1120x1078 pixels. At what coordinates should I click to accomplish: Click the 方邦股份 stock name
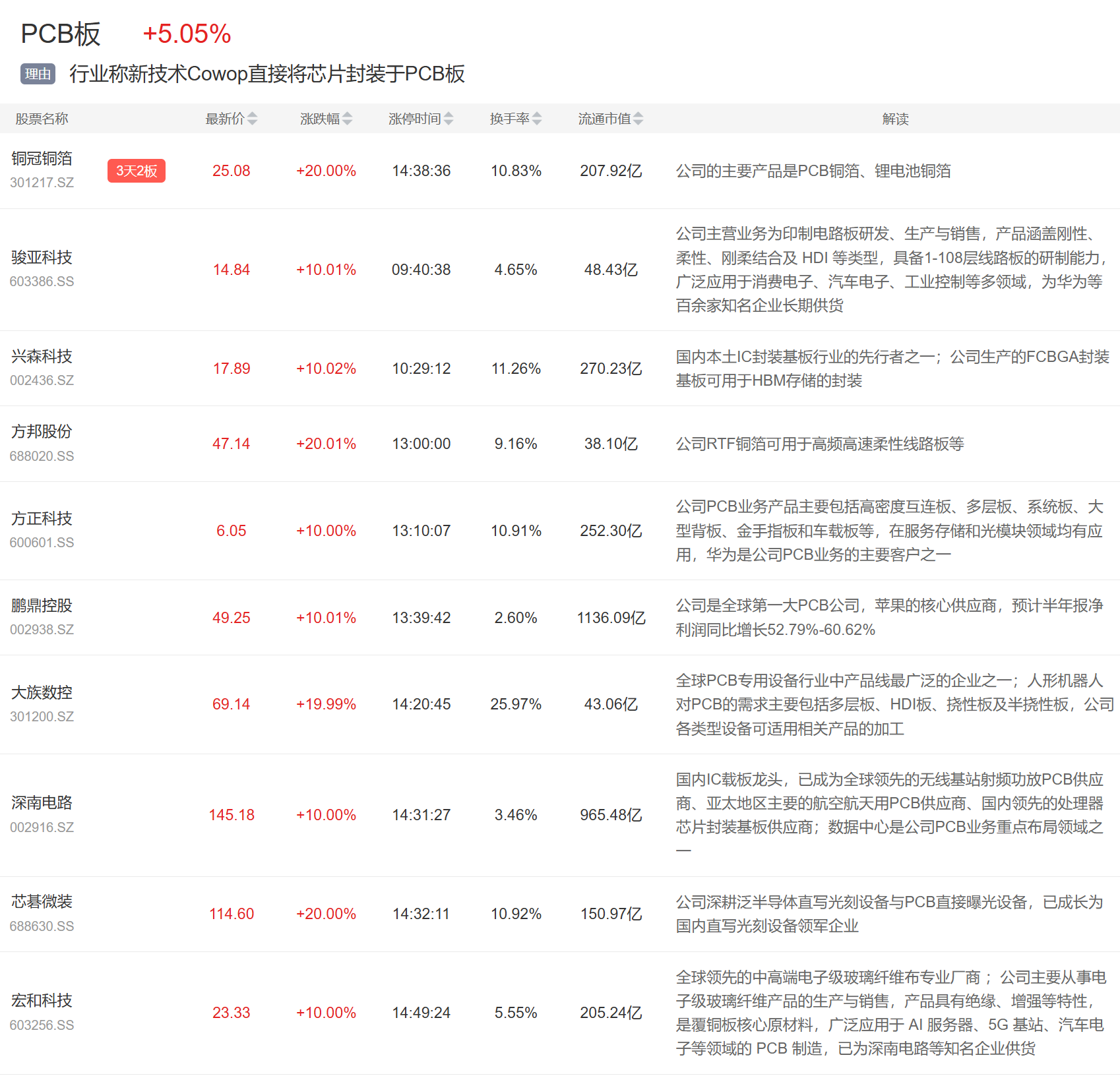point(42,431)
